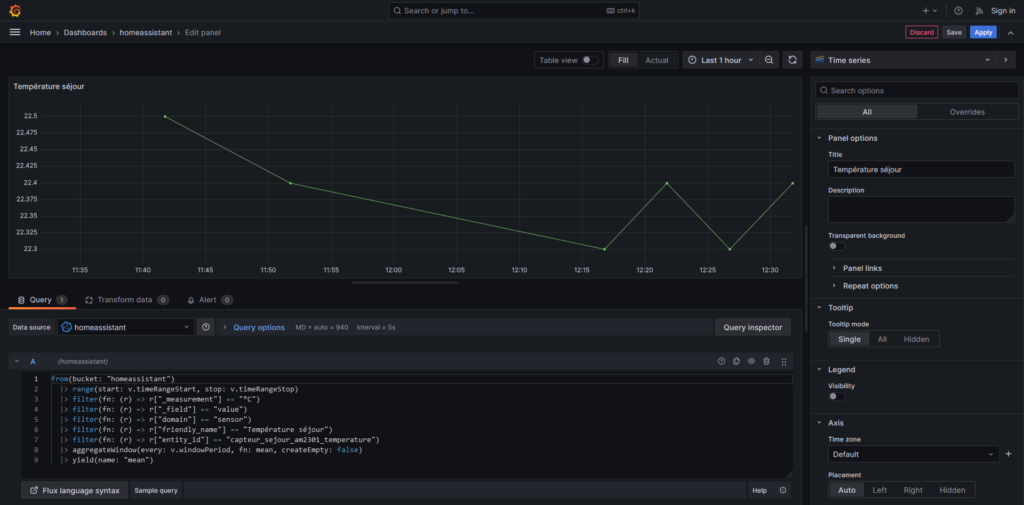
Task: Switch to the Overrides tab
Action: coord(967,112)
